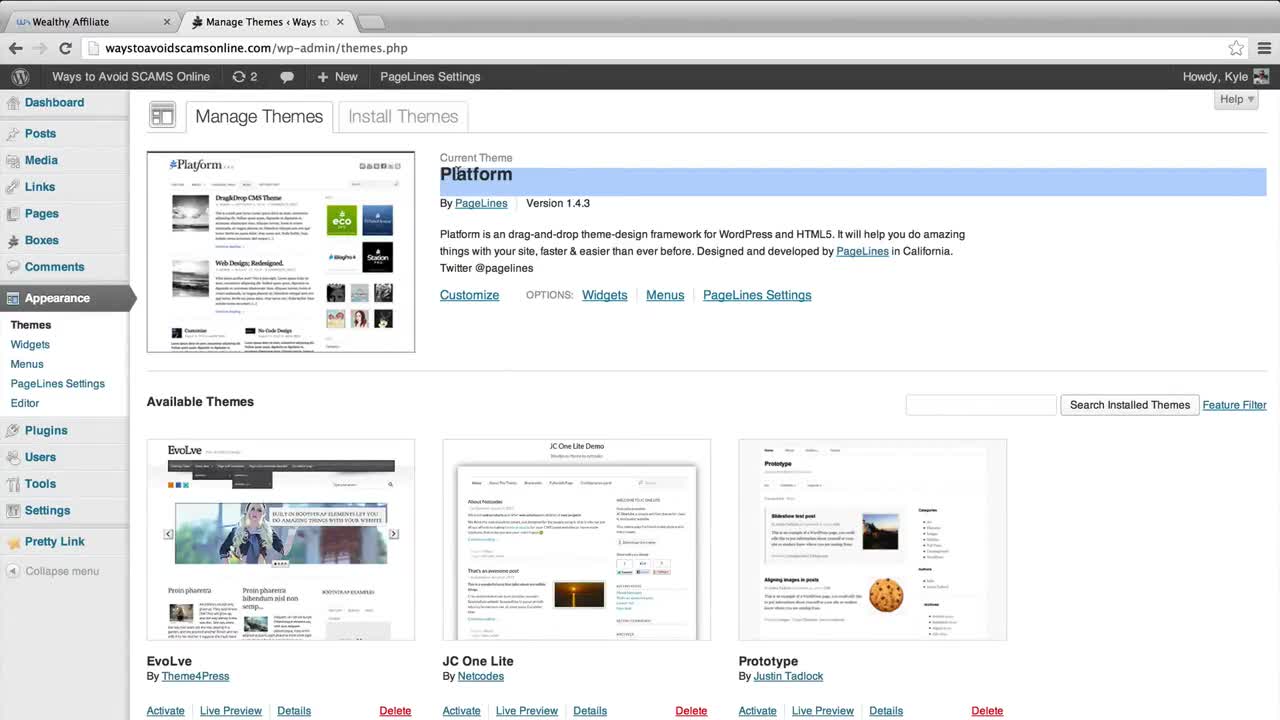This screenshot has height=720, width=1280.
Task: Click PageLines Settings in the admin bar
Action: [430, 76]
